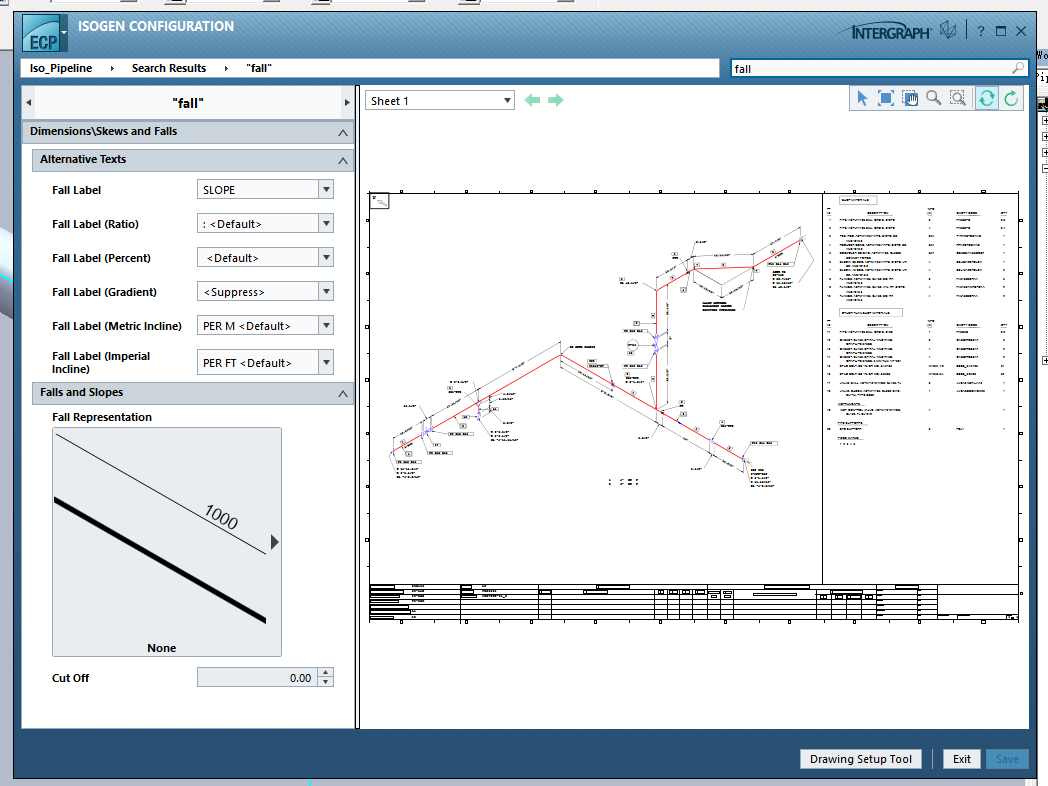
Task: Open the Fall Label (Percent) dropdown
Action: 326,257
